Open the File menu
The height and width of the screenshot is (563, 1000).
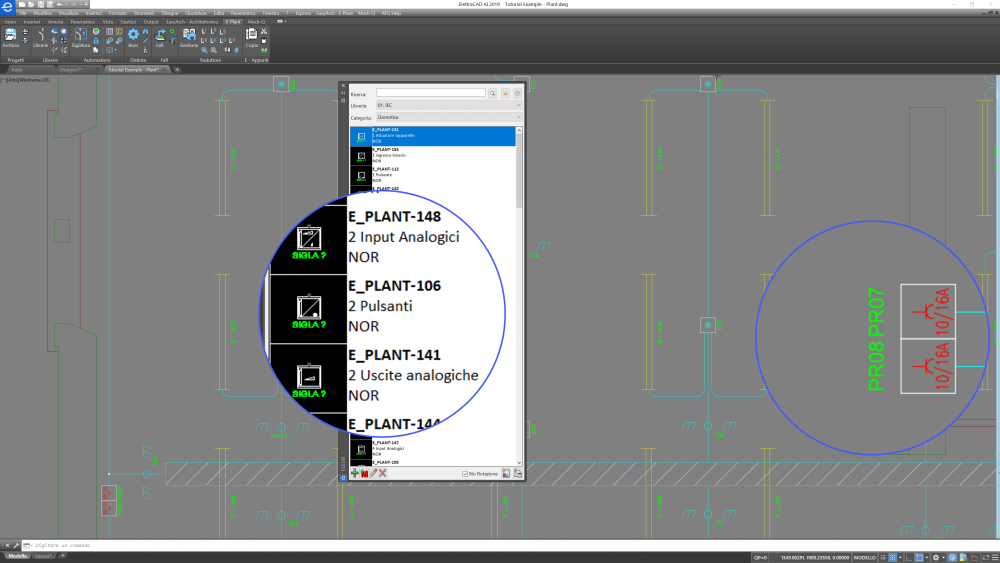22,13
